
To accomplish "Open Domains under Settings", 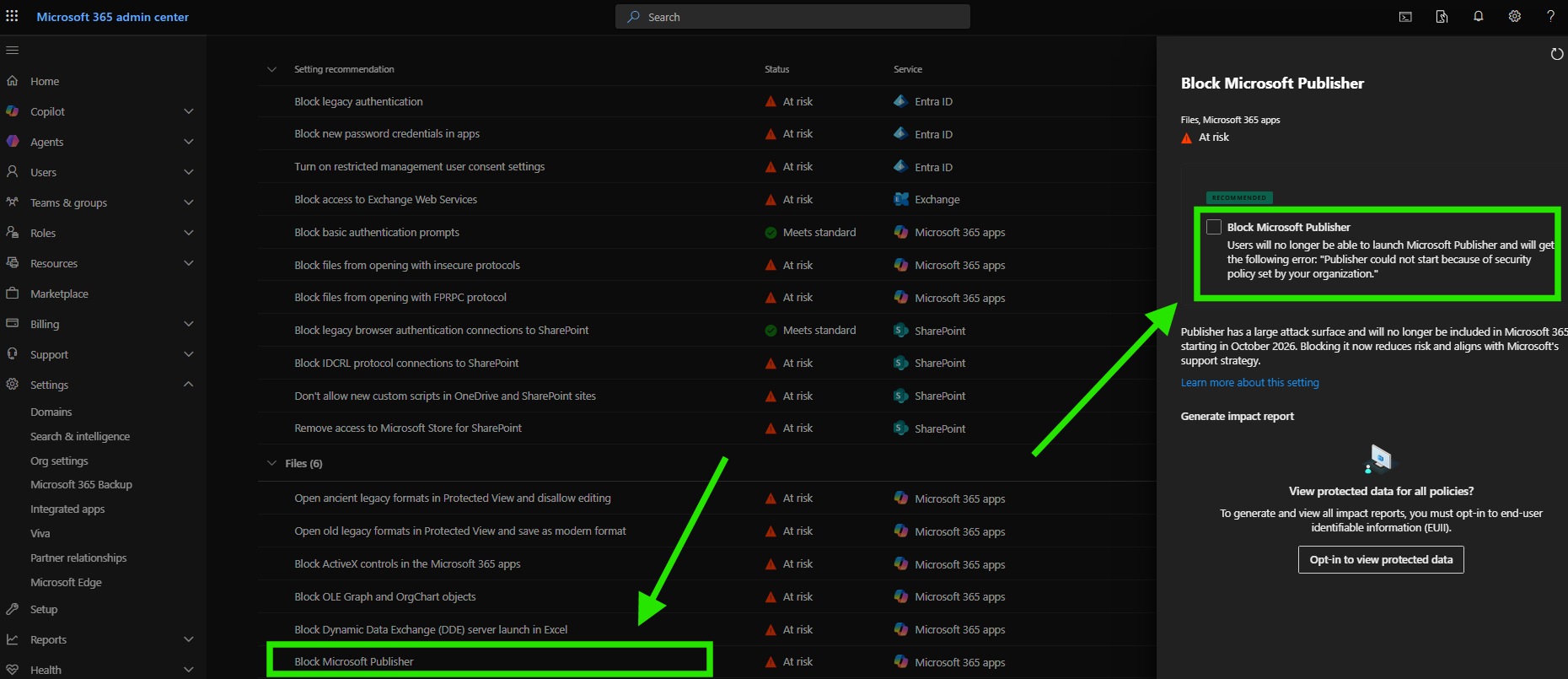I will click(51, 412).
